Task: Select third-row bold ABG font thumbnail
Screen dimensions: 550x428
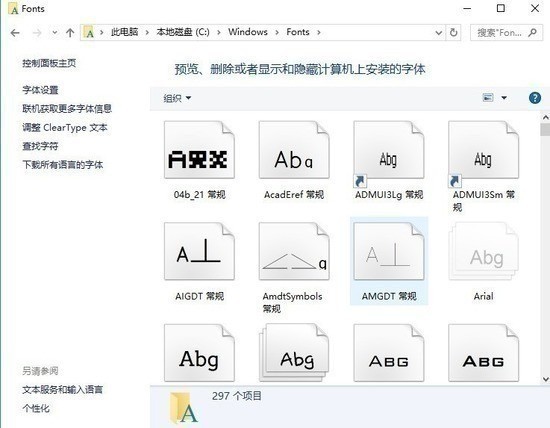Action: (x=483, y=353)
